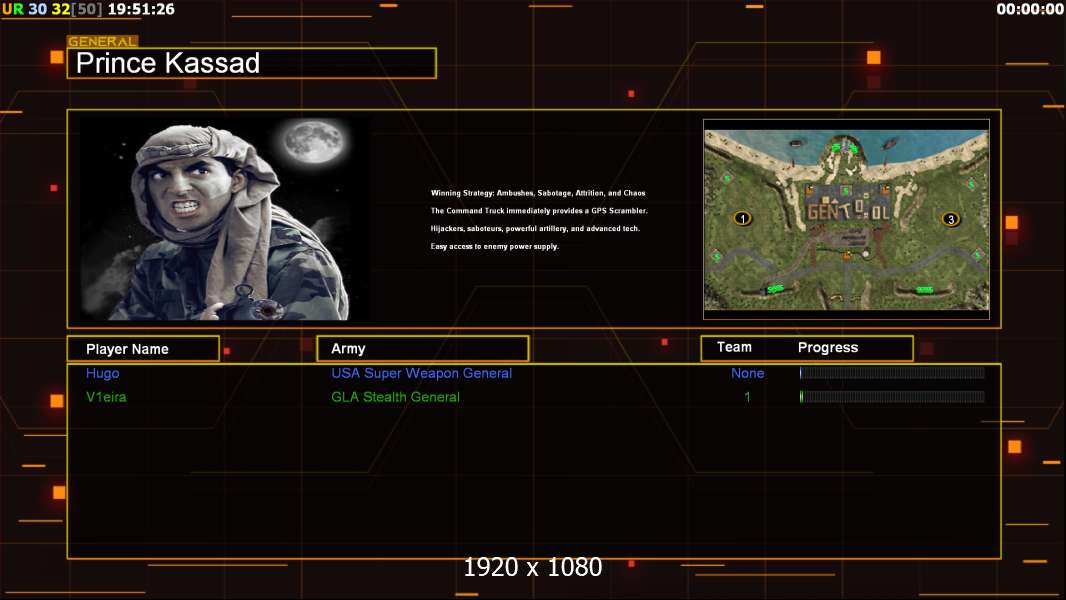The height and width of the screenshot is (600, 1066).
Task: Click 'USA Super Weapon General' army entry
Action: coord(422,373)
